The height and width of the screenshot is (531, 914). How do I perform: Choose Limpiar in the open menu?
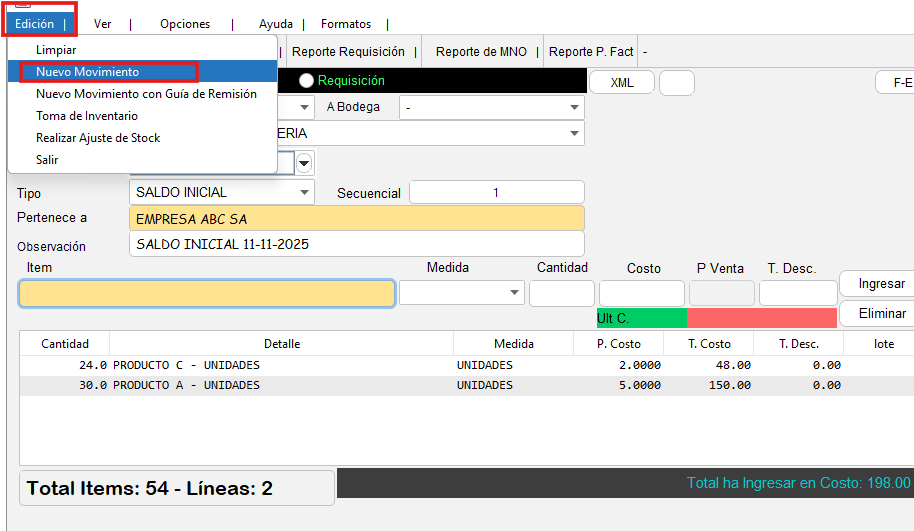56,50
